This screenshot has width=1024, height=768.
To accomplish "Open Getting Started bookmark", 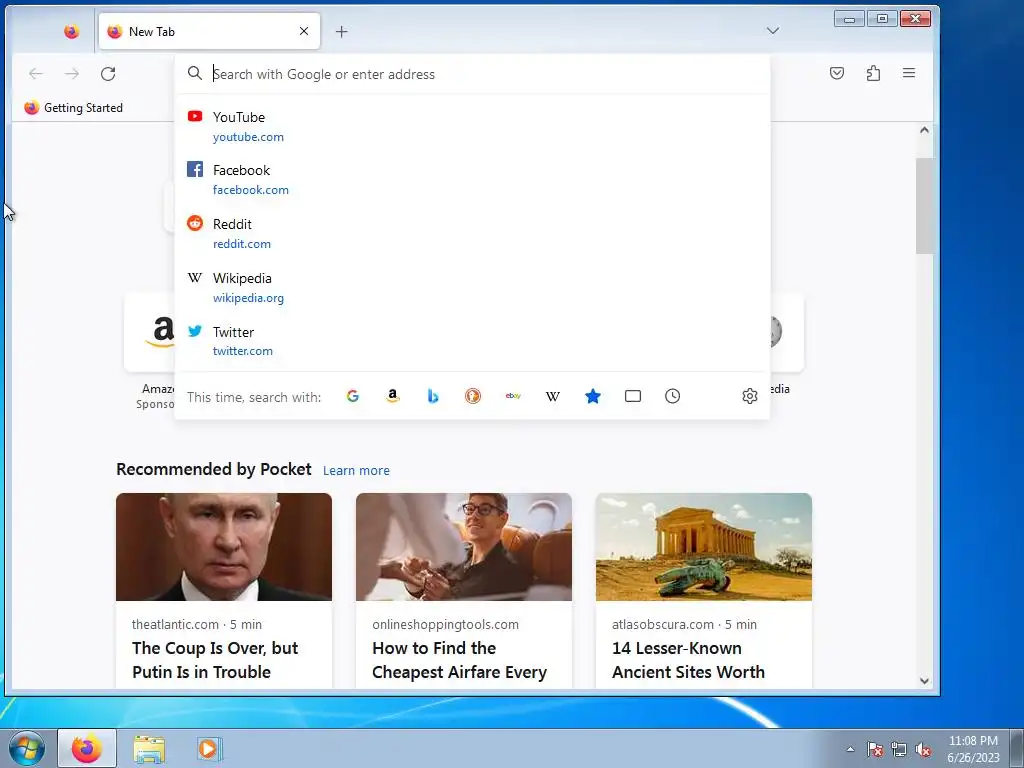I will coord(74,108).
